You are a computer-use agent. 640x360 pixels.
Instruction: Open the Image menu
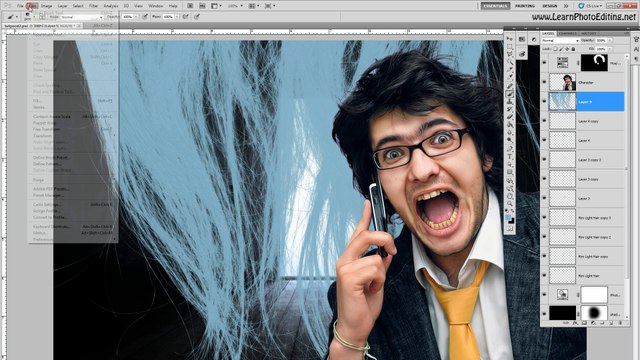pos(46,6)
